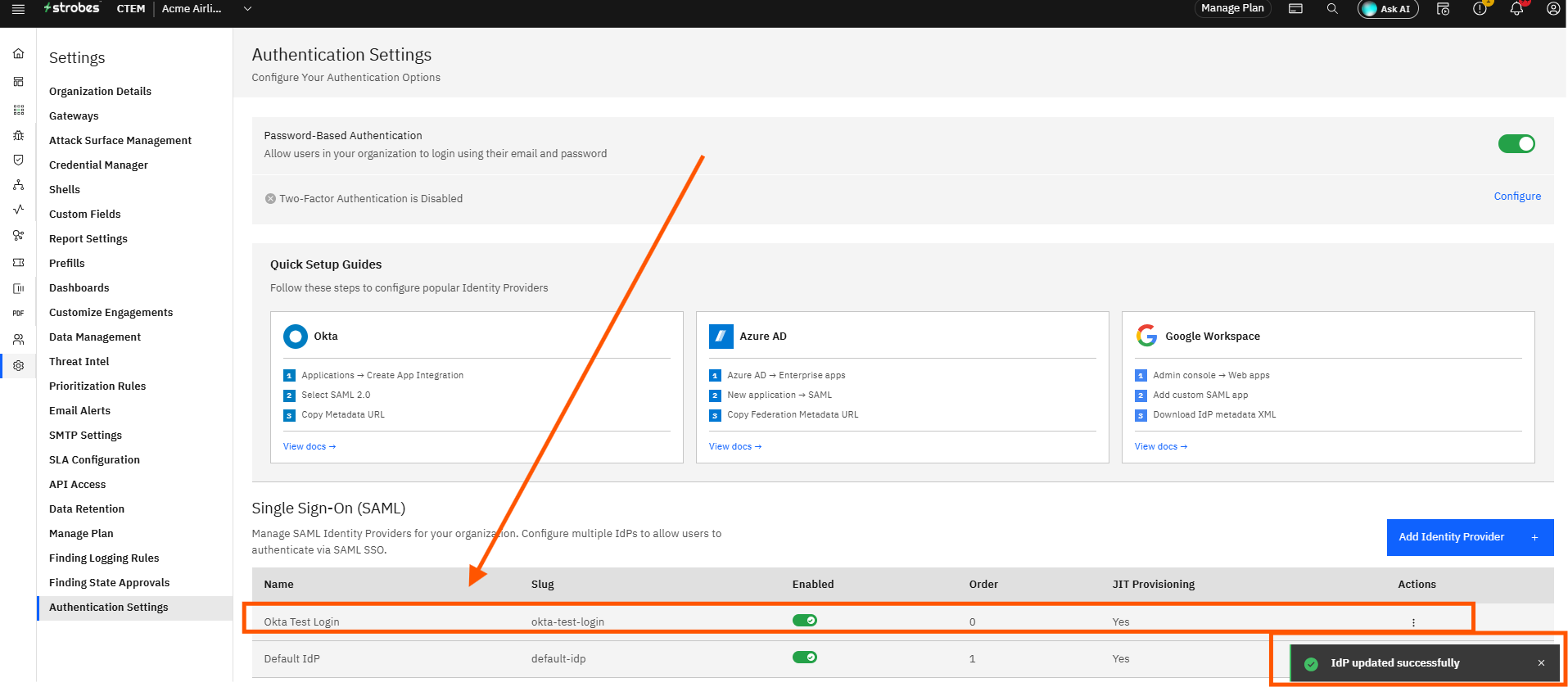Open Data Retention settings
The width and height of the screenshot is (1568, 687).
coord(87,508)
